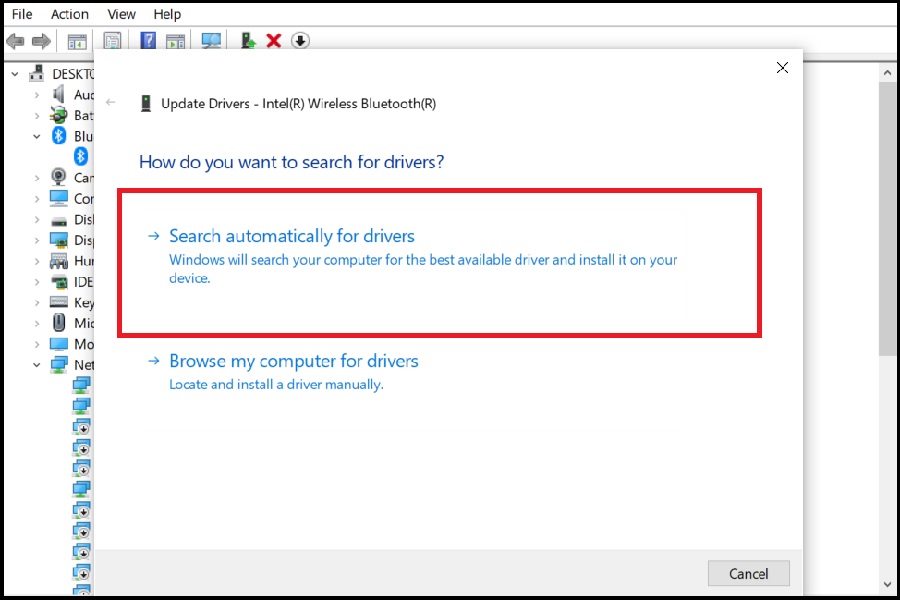Select the Bluetooth category icon

(x=59, y=136)
